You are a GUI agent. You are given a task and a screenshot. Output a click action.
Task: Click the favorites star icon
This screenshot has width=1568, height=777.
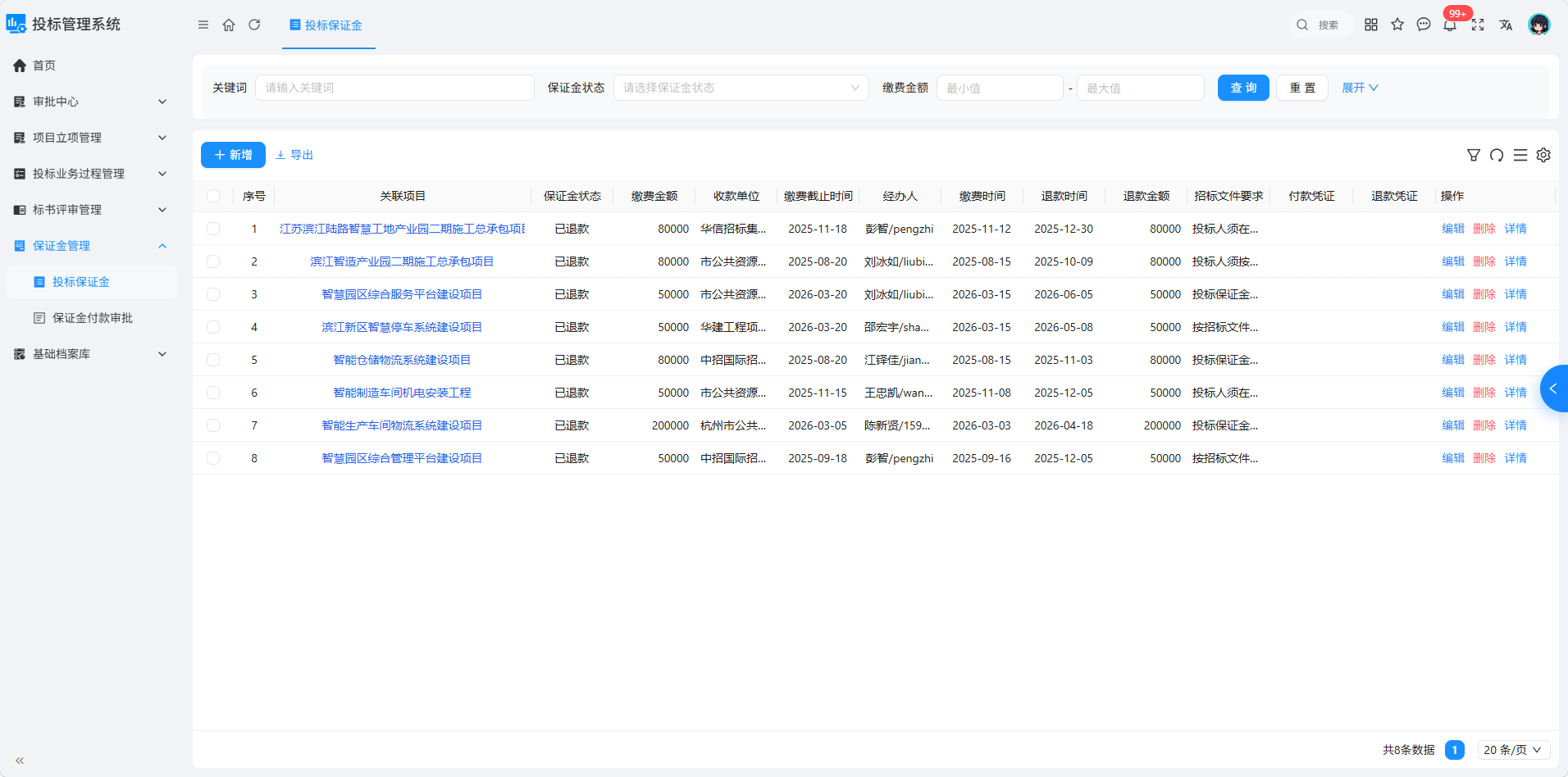click(1397, 25)
